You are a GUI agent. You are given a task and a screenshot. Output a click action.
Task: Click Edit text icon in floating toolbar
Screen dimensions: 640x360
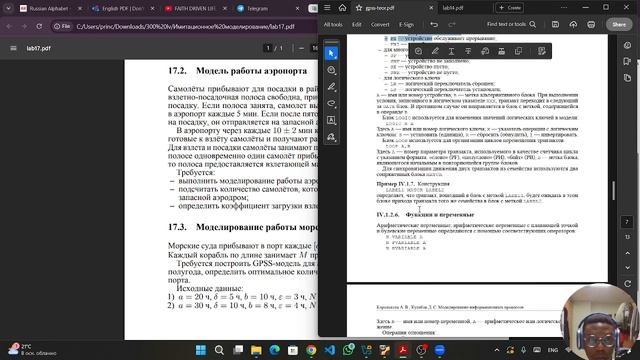542,51
